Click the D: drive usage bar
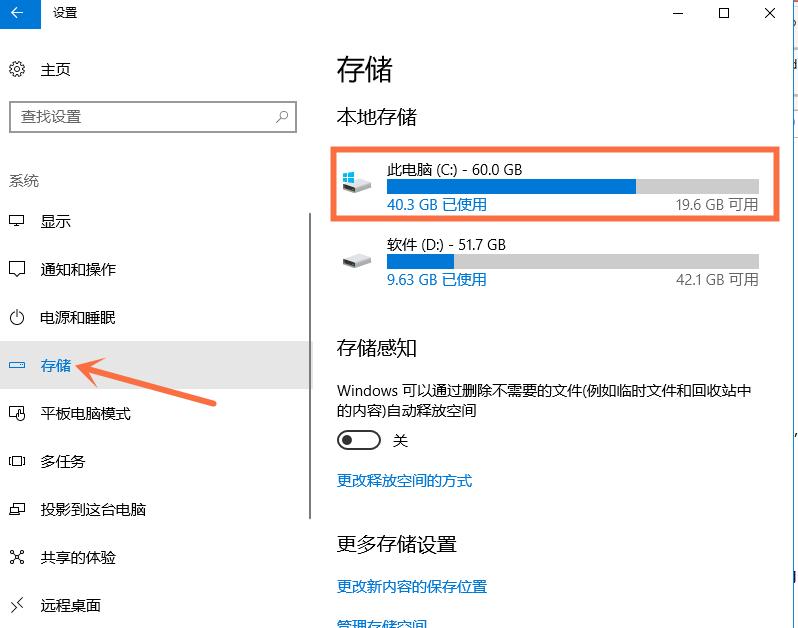Viewport: 798px width, 628px height. click(x=573, y=261)
